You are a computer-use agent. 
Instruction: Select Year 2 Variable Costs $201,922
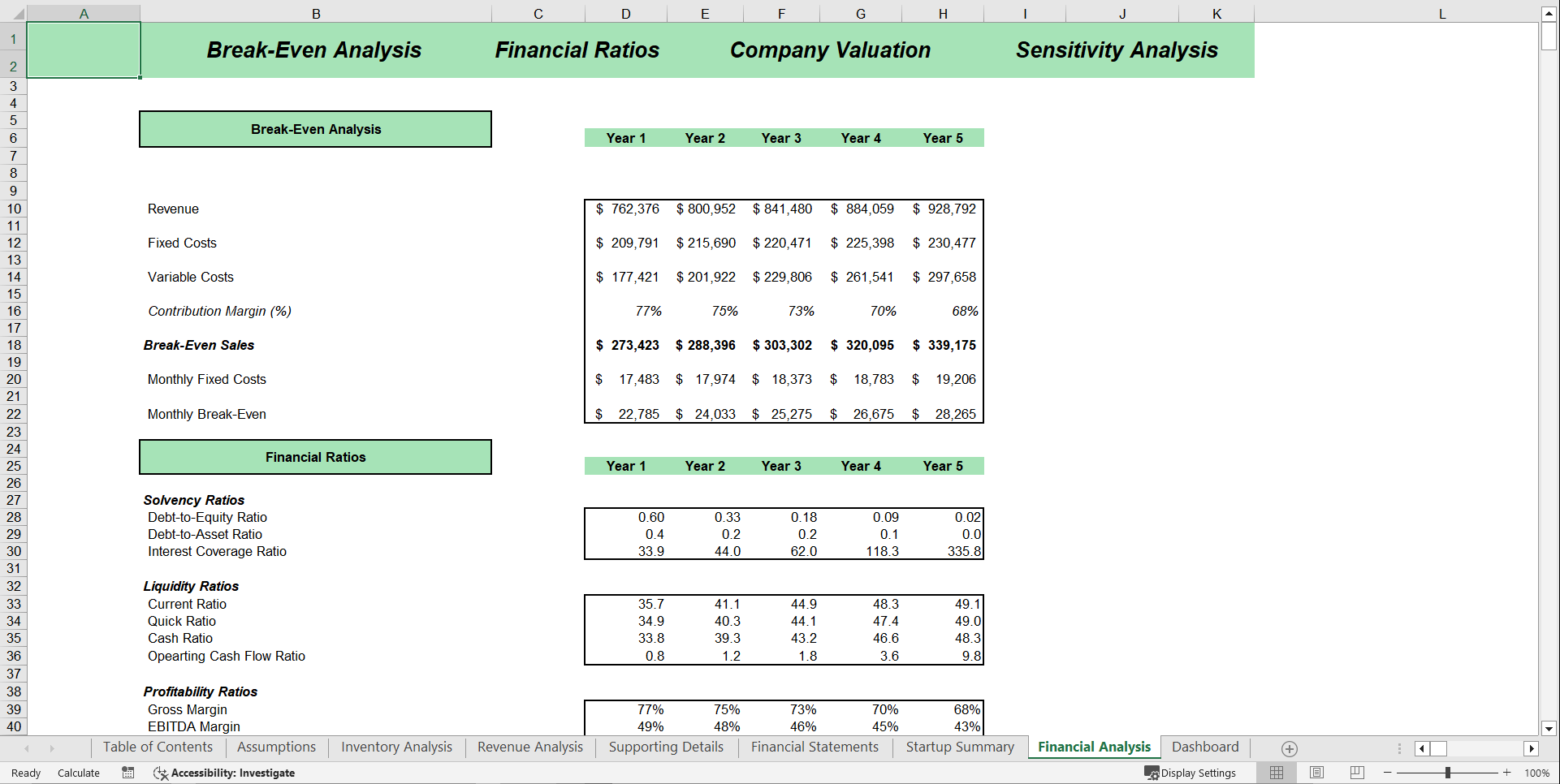(x=705, y=277)
